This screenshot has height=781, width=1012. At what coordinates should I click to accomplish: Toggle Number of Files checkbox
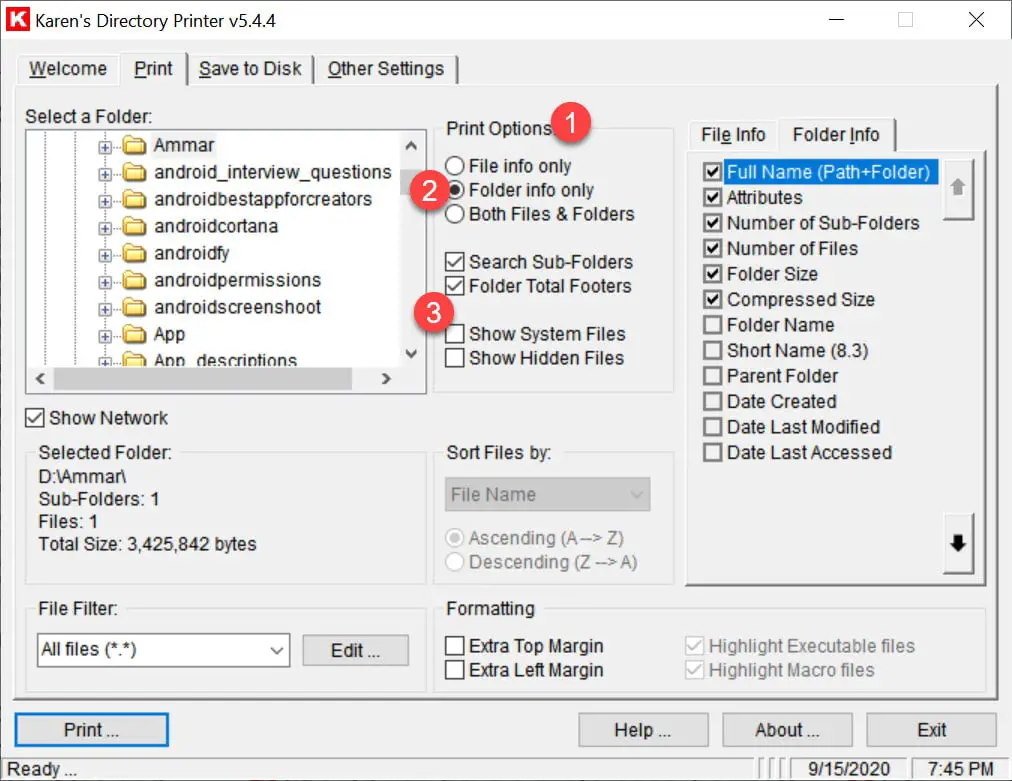[x=713, y=248]
